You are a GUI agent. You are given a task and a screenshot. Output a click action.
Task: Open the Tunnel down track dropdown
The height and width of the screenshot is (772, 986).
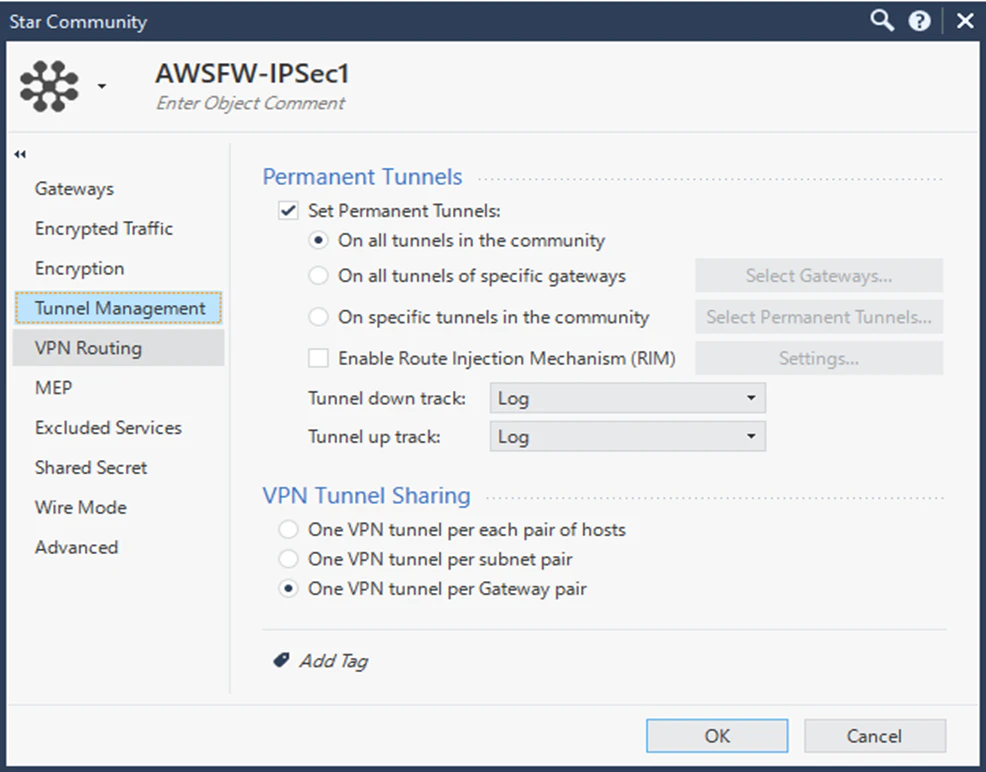click(x=628, y=398)
